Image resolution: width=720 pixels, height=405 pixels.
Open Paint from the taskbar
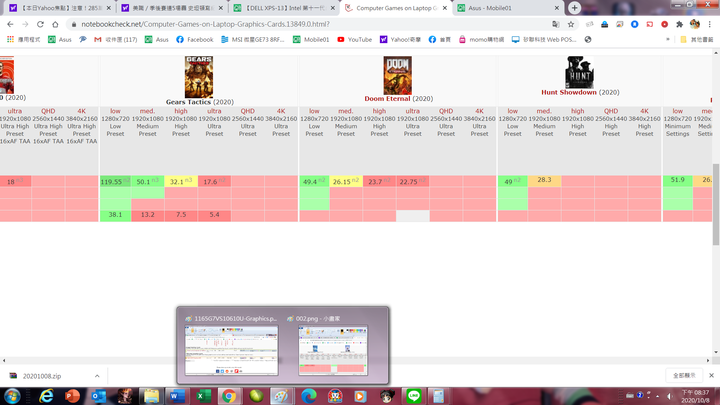coord(281,396)
